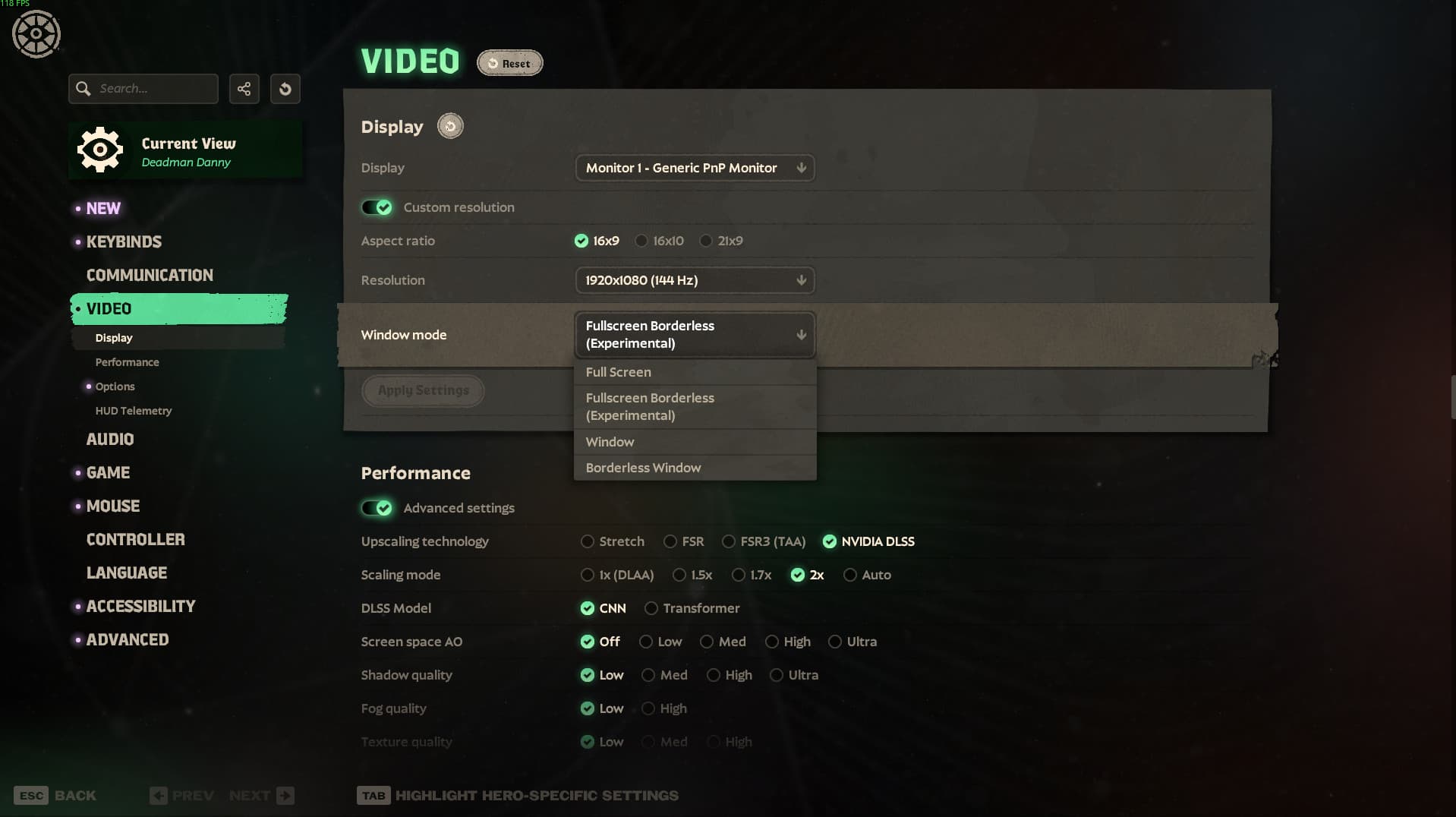Screen dimensions: 1456x817
Task: Set Screen space AO to Off
Action: click(600, 642)
